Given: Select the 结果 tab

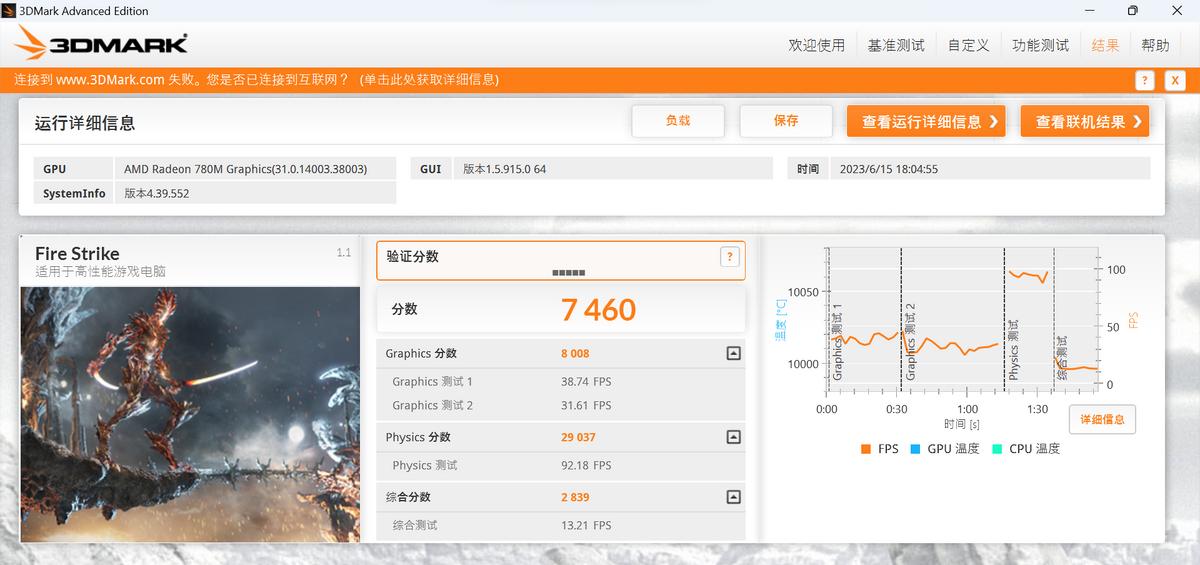Looking at the screenshot, I should point(1105,45).
